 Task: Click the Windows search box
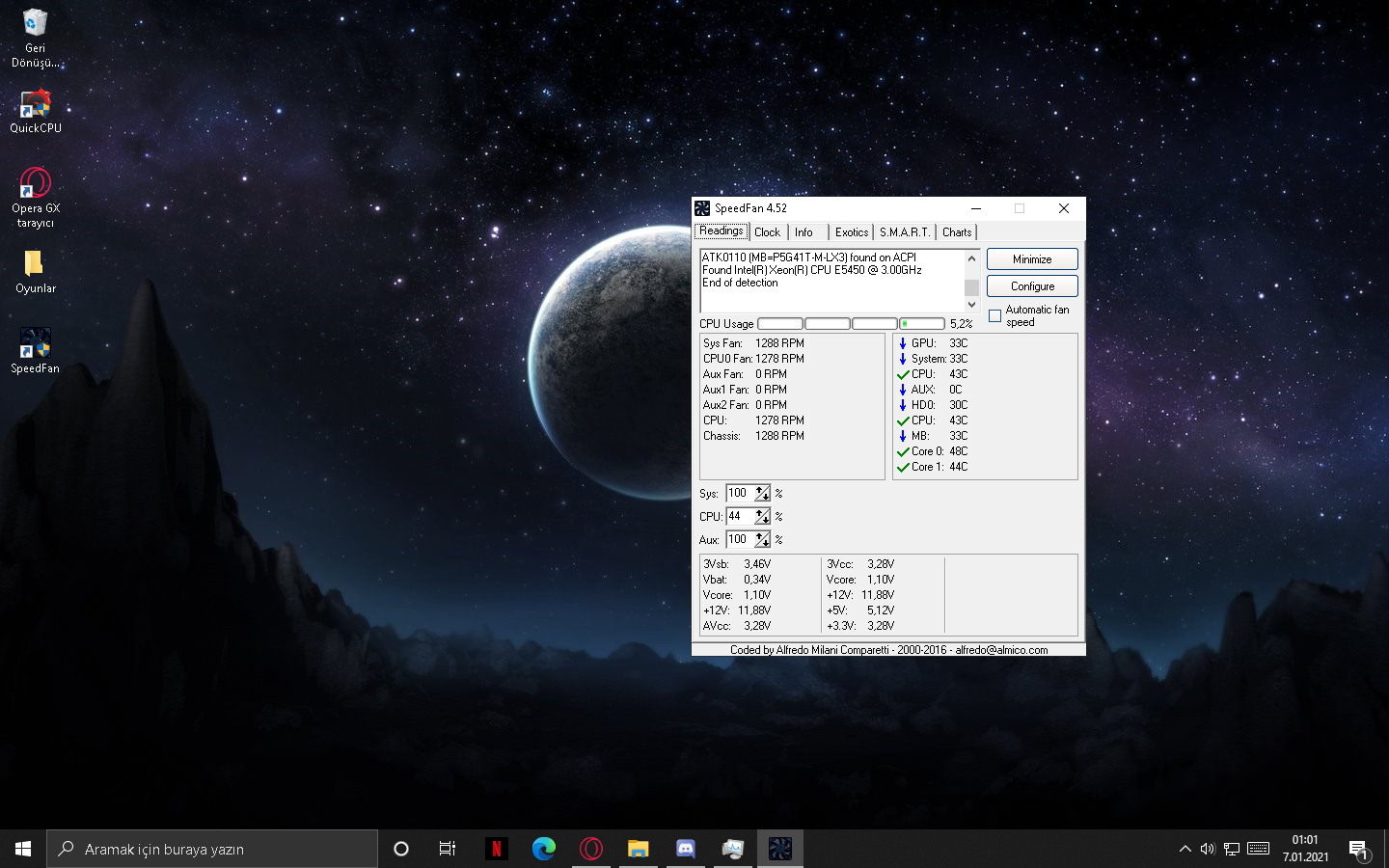coord(212,849)
